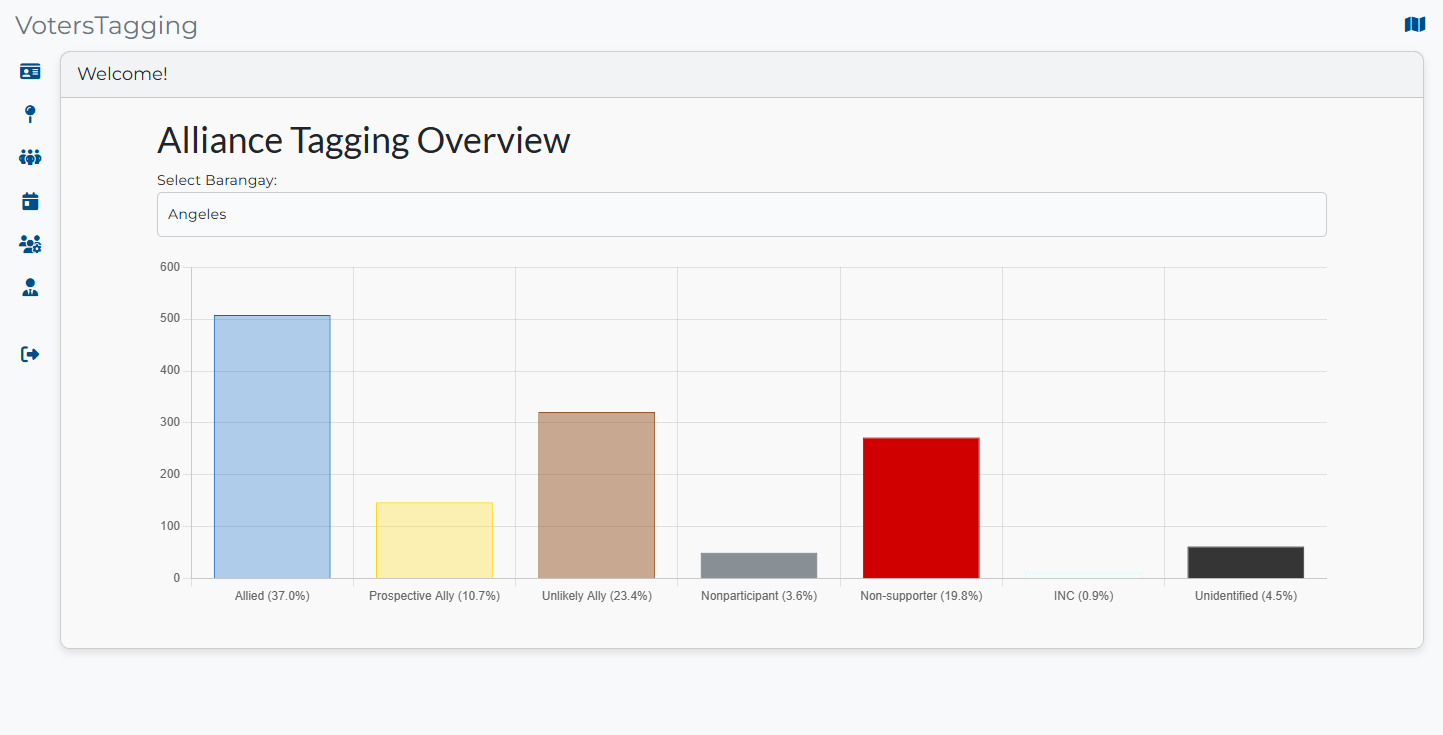Click the 600 y-axis value
The image size is (1443, 735).
pos(170,267)
